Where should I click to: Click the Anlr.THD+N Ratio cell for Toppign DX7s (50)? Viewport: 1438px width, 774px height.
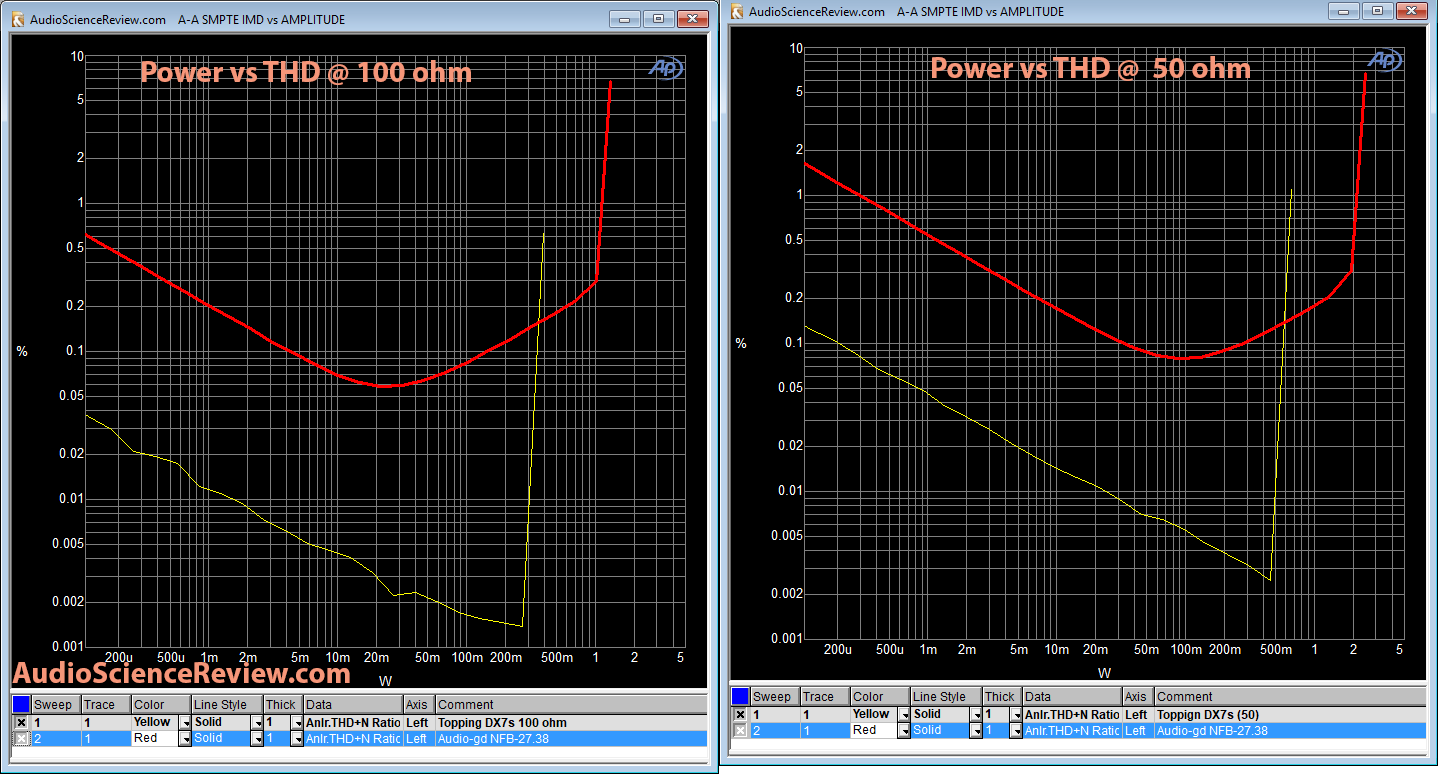coord(1072,714)
